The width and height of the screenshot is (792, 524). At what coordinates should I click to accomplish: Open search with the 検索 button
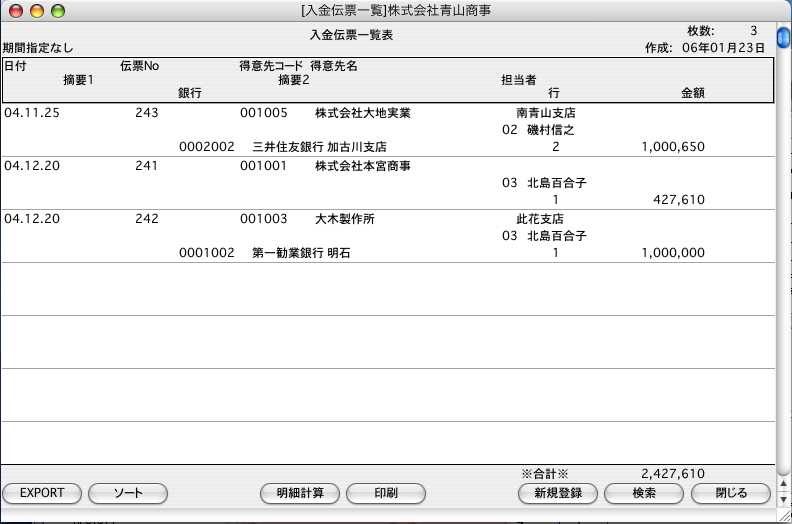644,493
